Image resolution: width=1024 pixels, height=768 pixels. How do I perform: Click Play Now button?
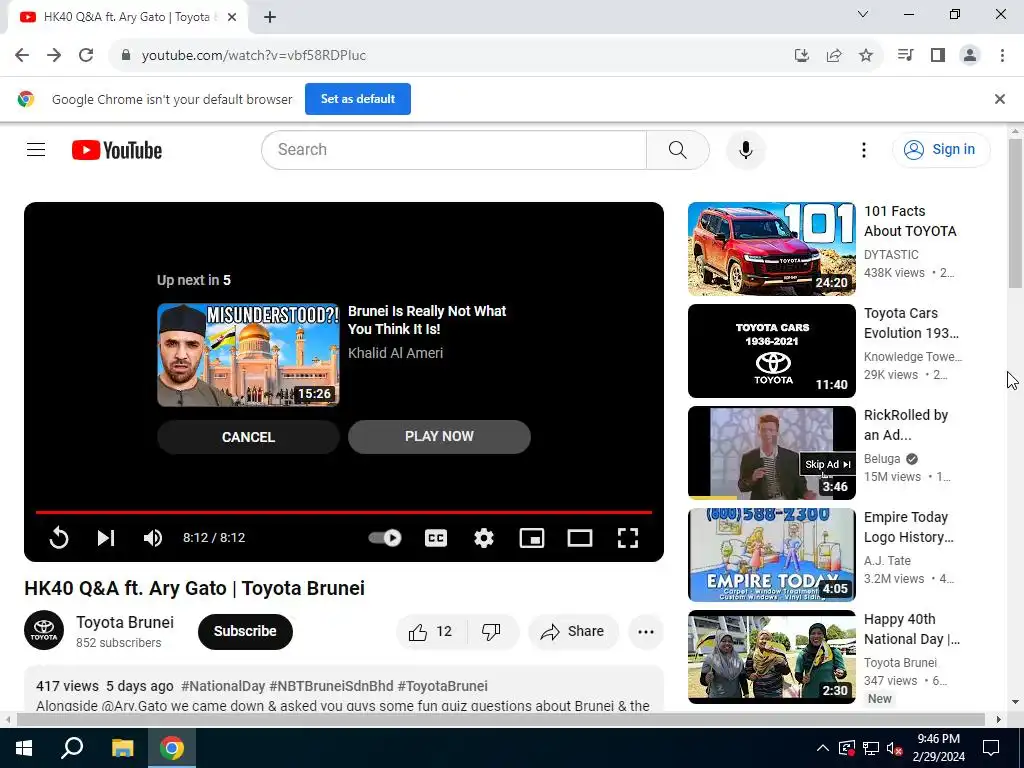pos(439,436)
